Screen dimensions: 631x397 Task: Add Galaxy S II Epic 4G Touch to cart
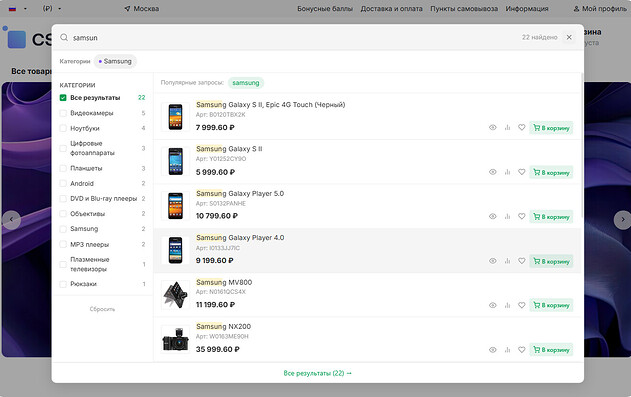click(x=551, y=128)
